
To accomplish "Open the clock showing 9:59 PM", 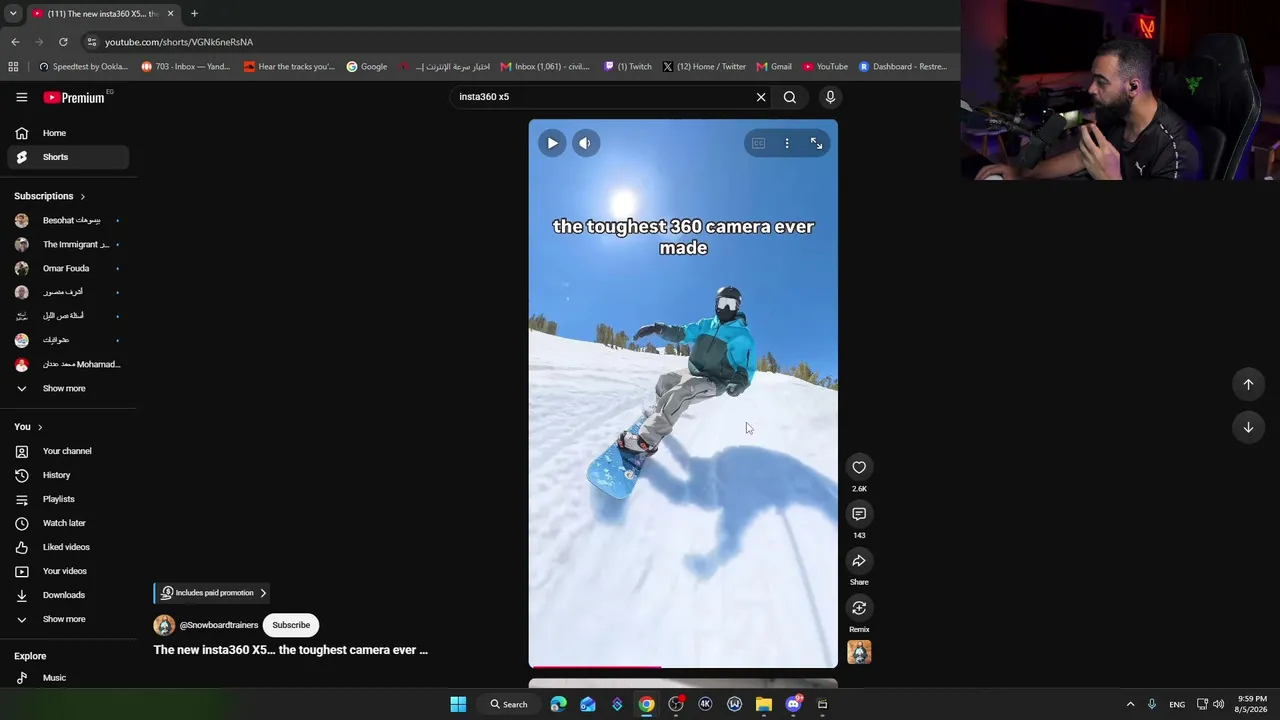I will [1252, 704].
